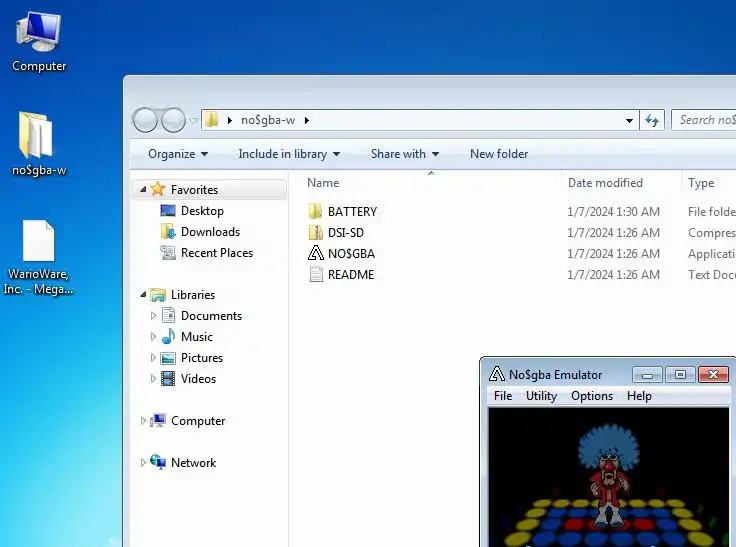736x547 pixels.
Task: Expand the Computer tree arrow
Action: tap(143, 421)
